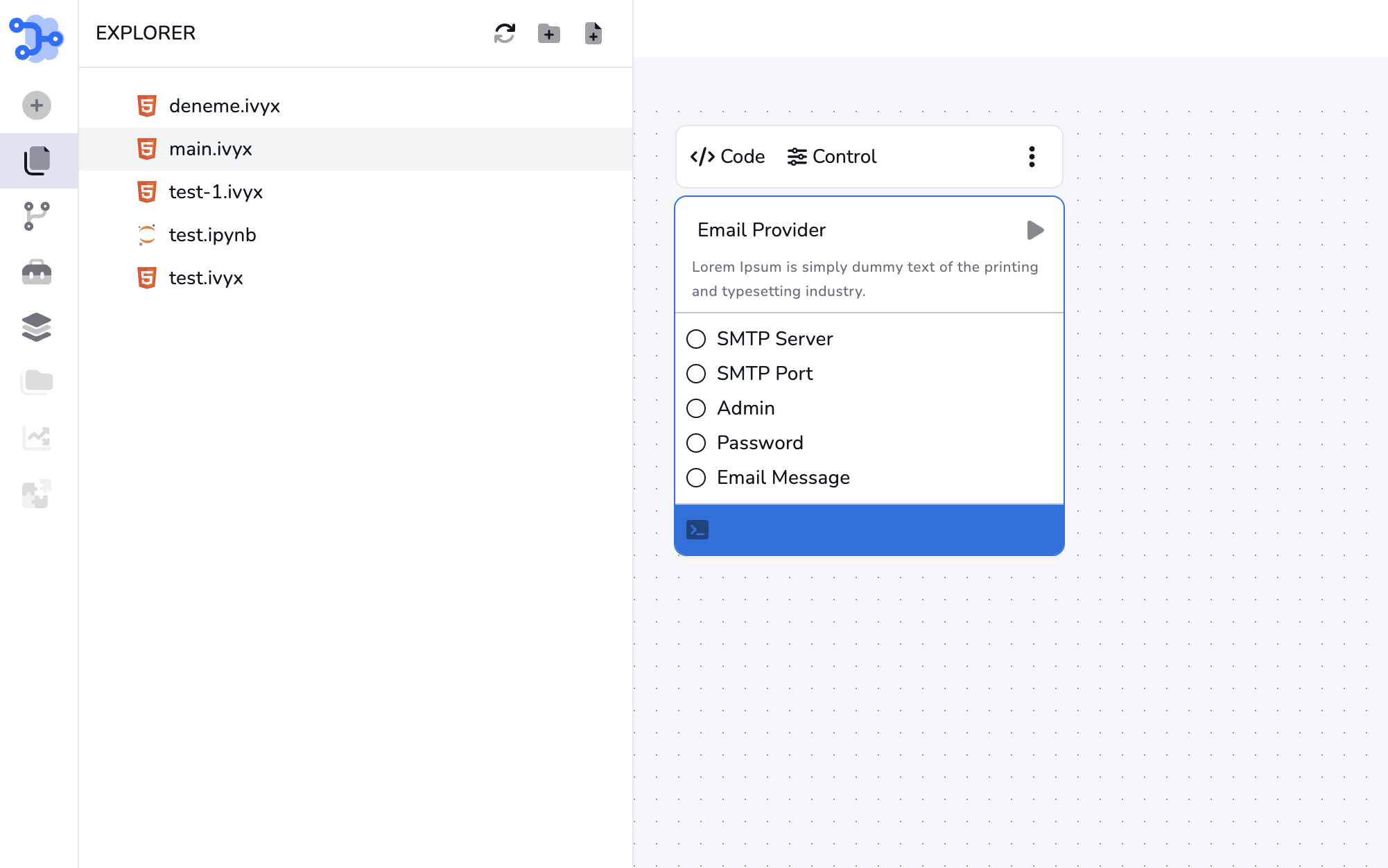Select the SMTP Server radio button
The image size is (1388, 868).
(x=696, y=339)
